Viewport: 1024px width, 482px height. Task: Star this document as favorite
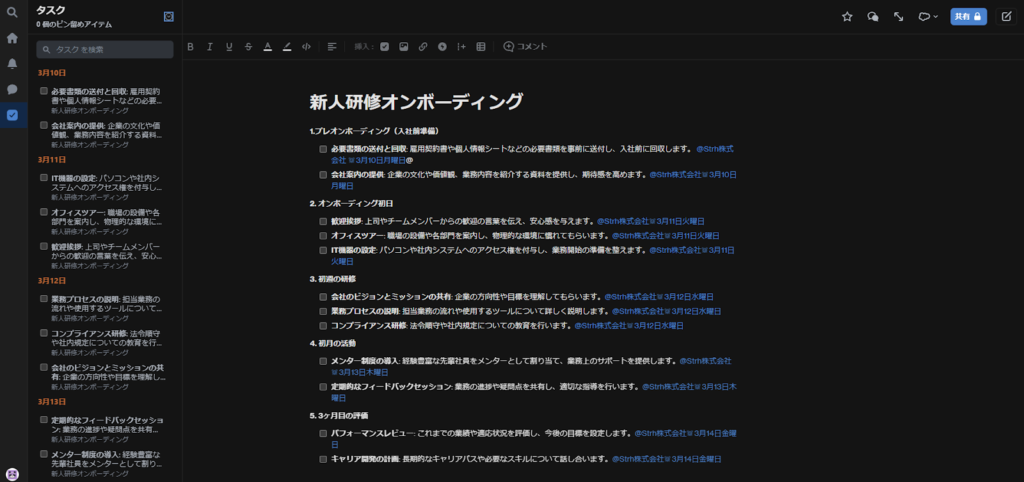point(847,16)
